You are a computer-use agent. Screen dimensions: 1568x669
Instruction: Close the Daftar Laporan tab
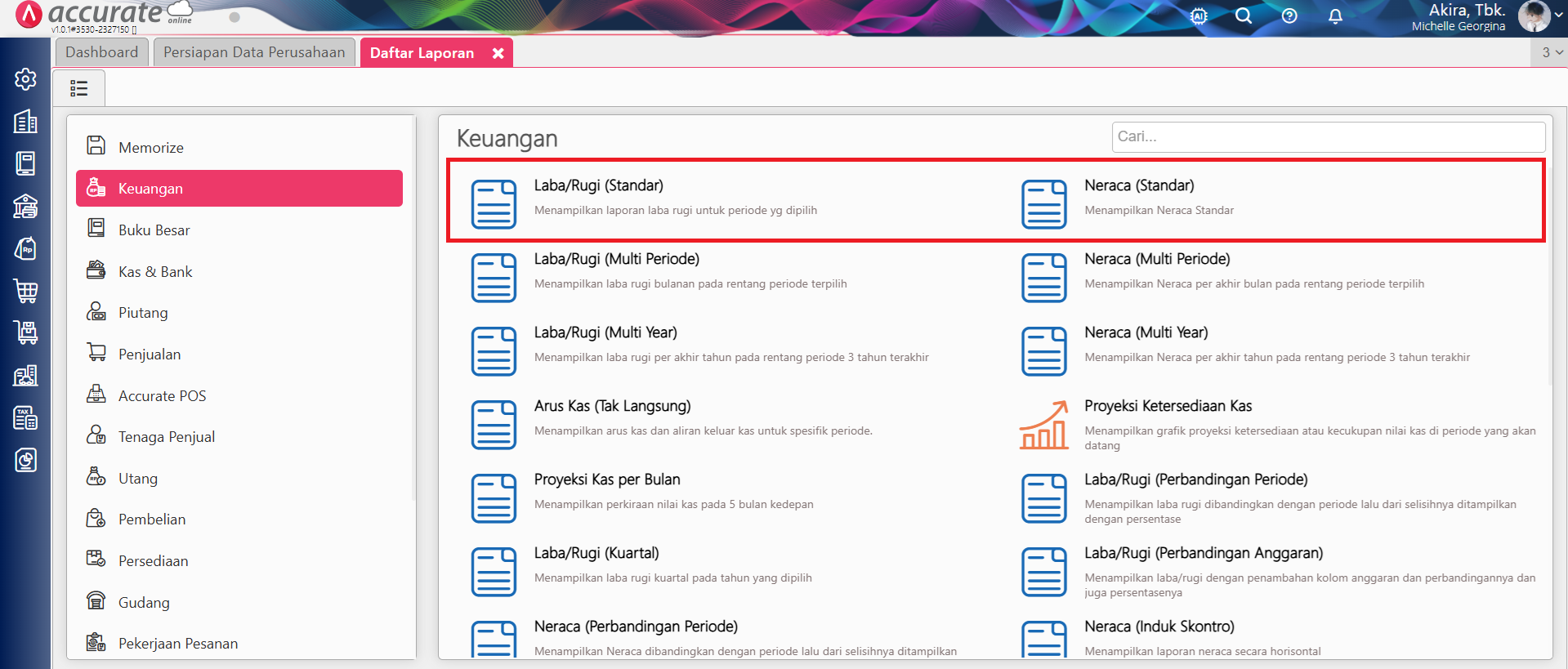point(498,53)
